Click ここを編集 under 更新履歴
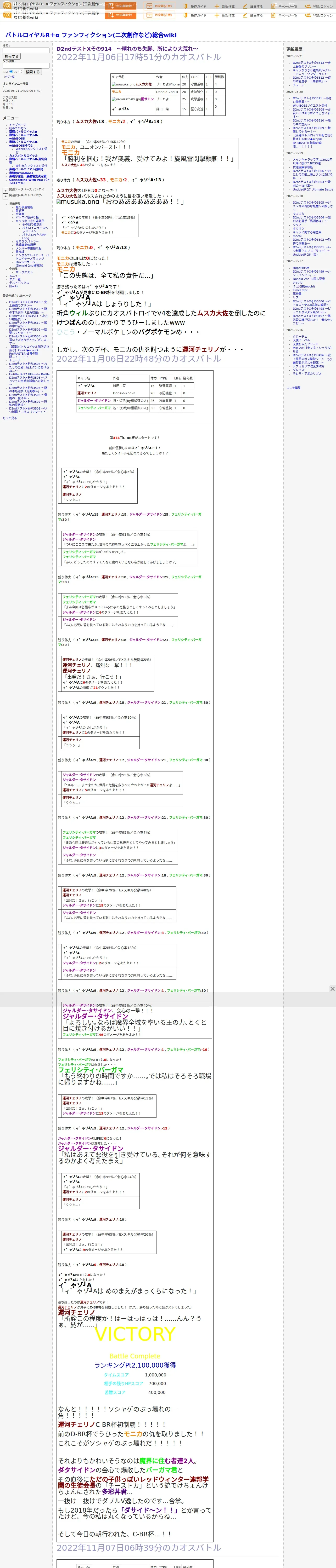This screenshot has width=336, height=1568. (293, 388)
